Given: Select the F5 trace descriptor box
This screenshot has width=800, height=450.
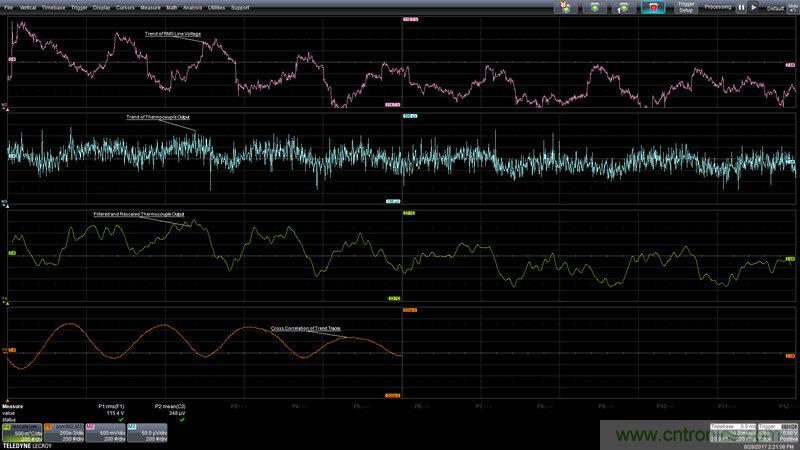Looking at the screenshot, I should pos(61,432).
